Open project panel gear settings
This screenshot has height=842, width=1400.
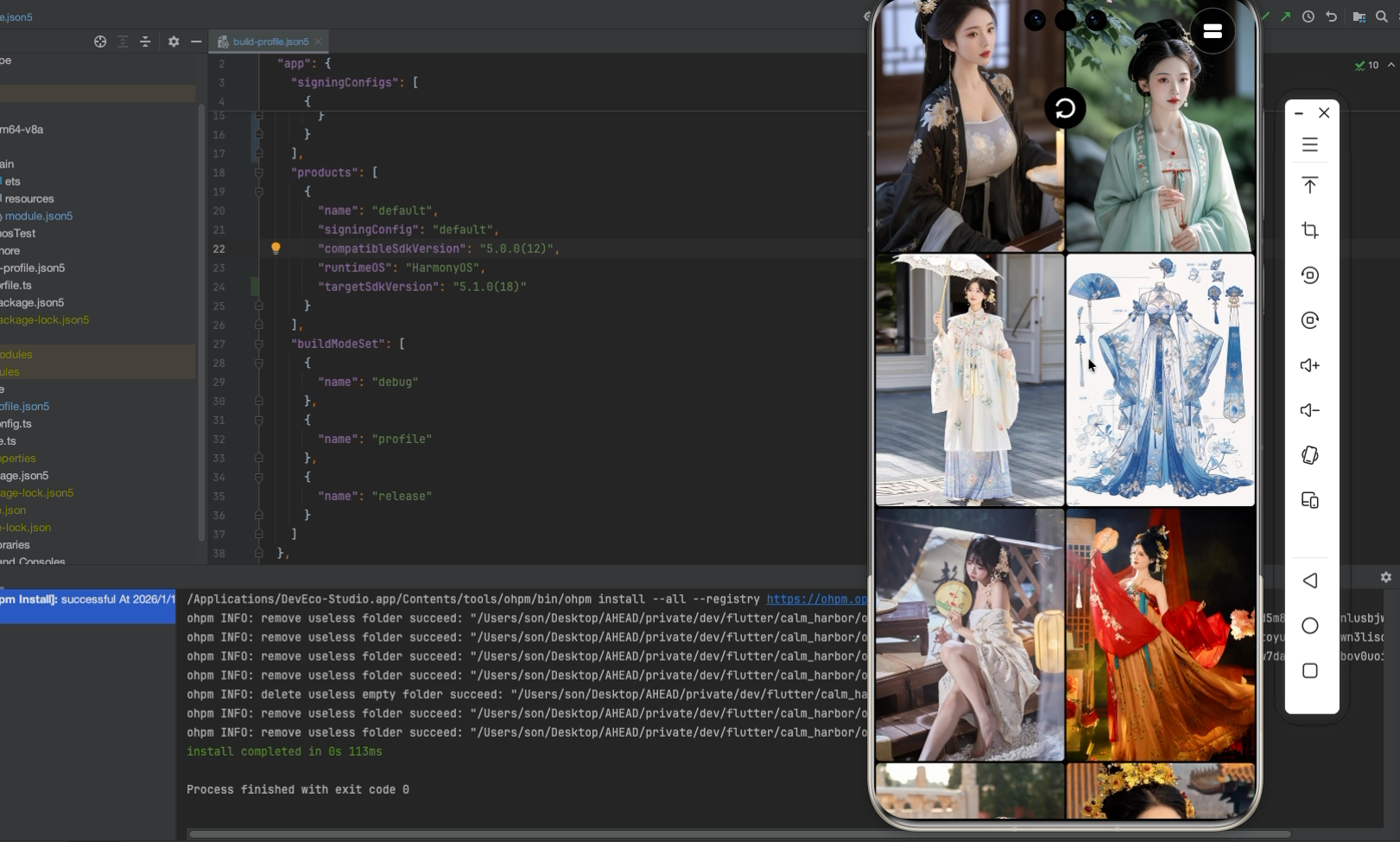pyautogui.click(x=174, y=41)
